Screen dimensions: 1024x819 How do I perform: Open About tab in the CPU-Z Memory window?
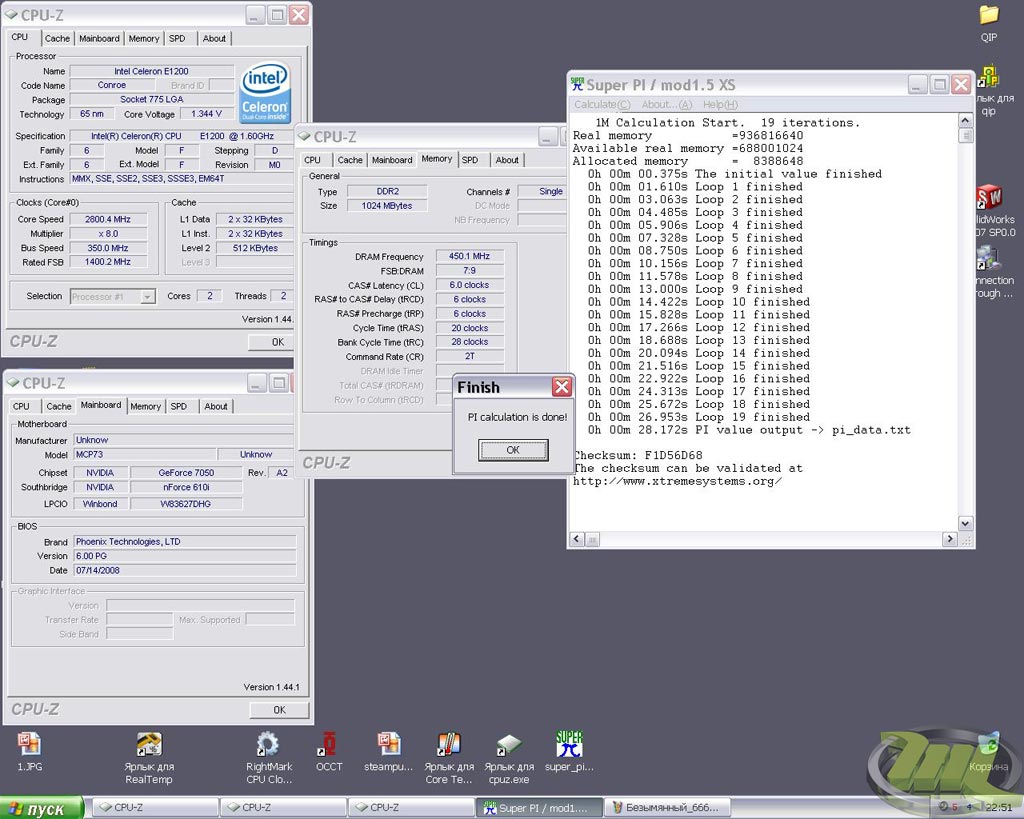click(507, 160)
